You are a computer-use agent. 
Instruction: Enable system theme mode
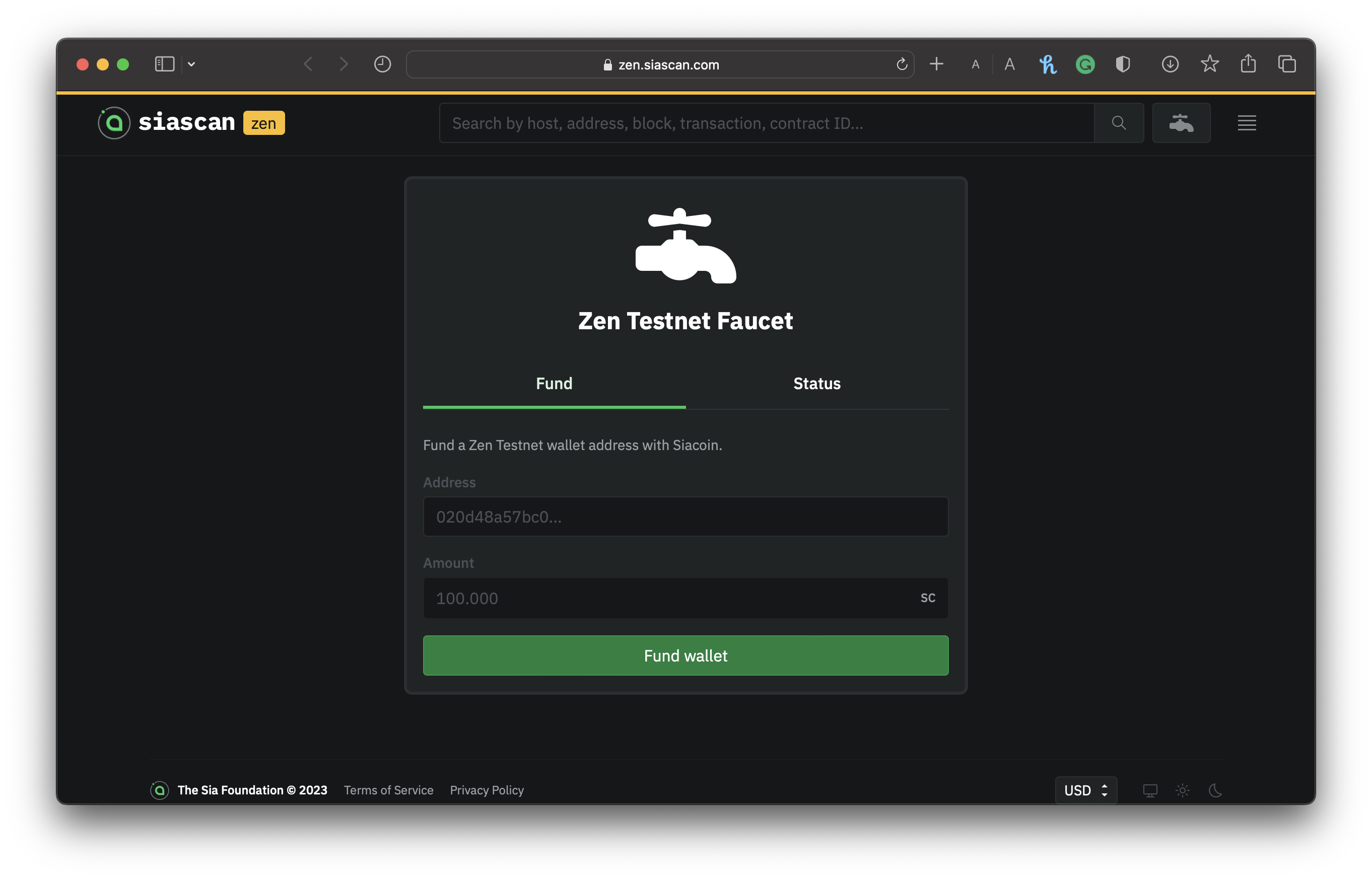click(1150, 790)
